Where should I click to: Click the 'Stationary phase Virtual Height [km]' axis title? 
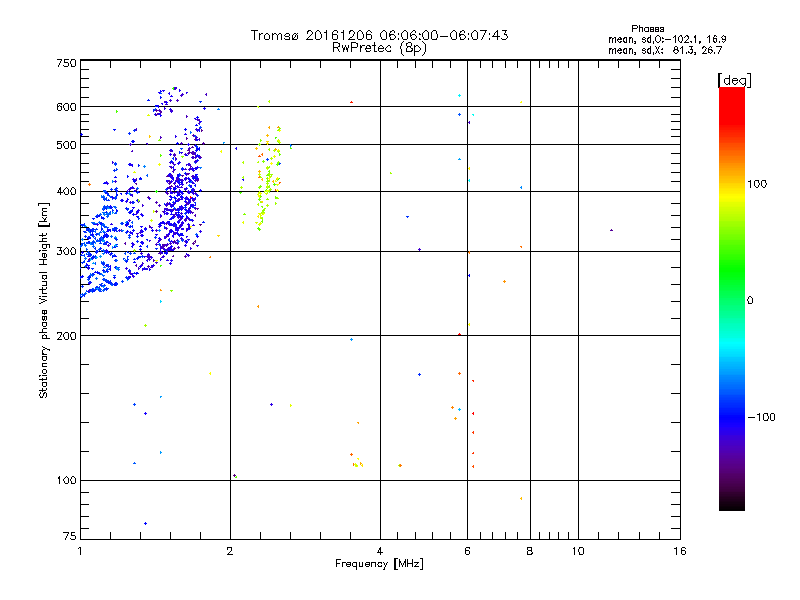point(43,300)
